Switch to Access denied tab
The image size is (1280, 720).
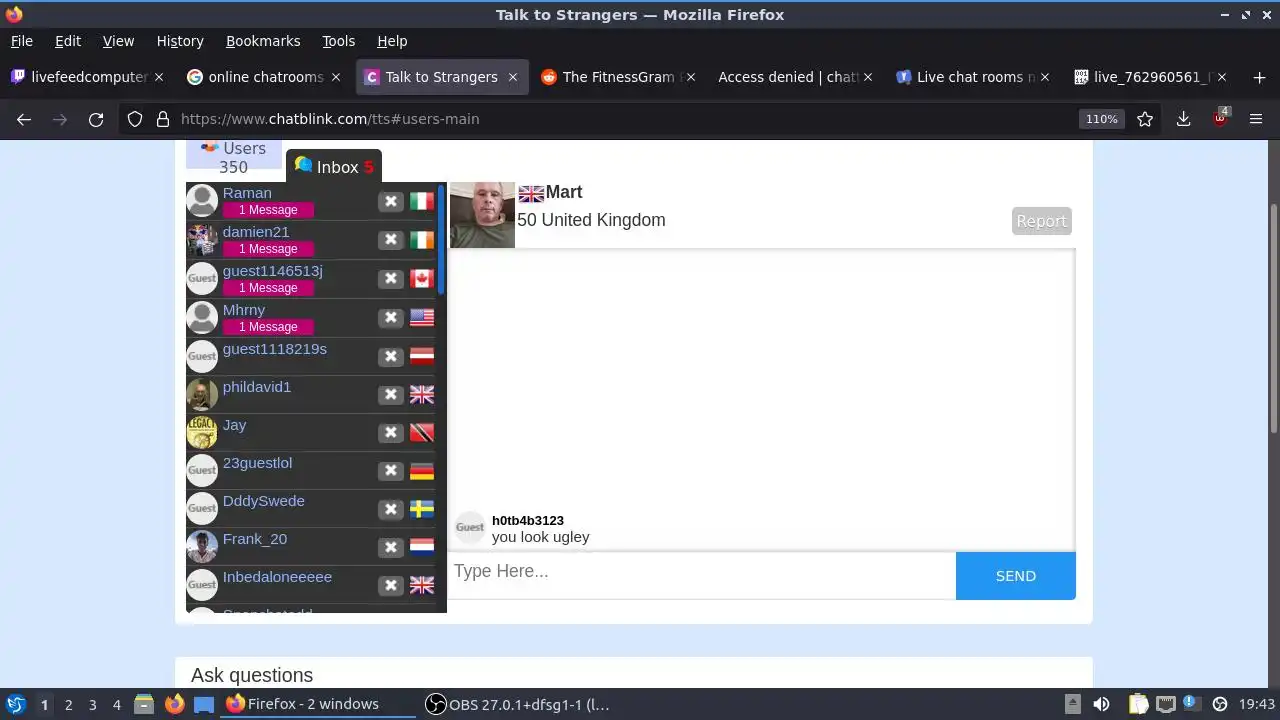click(x=795, y=77)
